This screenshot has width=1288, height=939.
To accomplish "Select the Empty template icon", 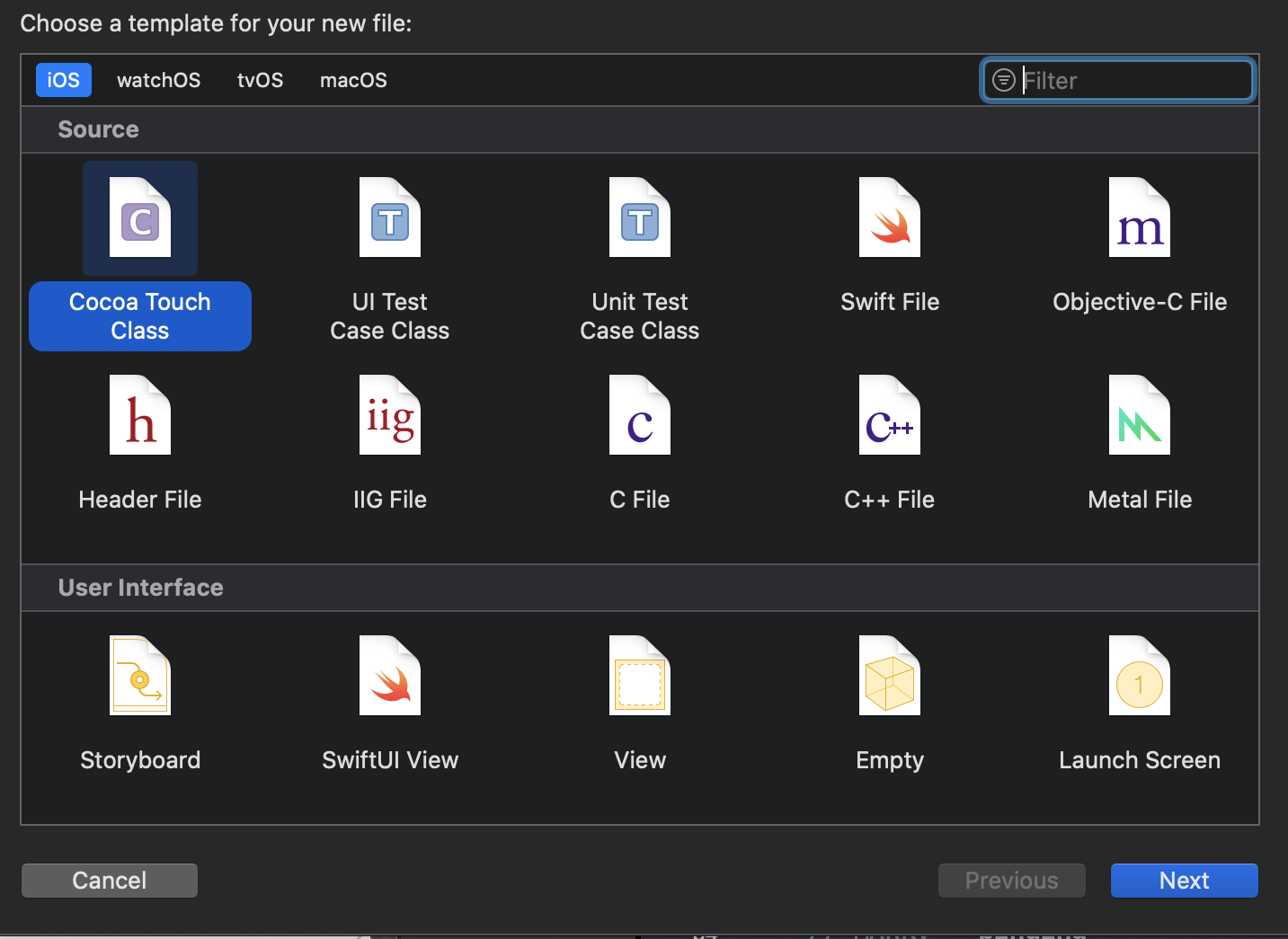I will (x=890, y=676).
